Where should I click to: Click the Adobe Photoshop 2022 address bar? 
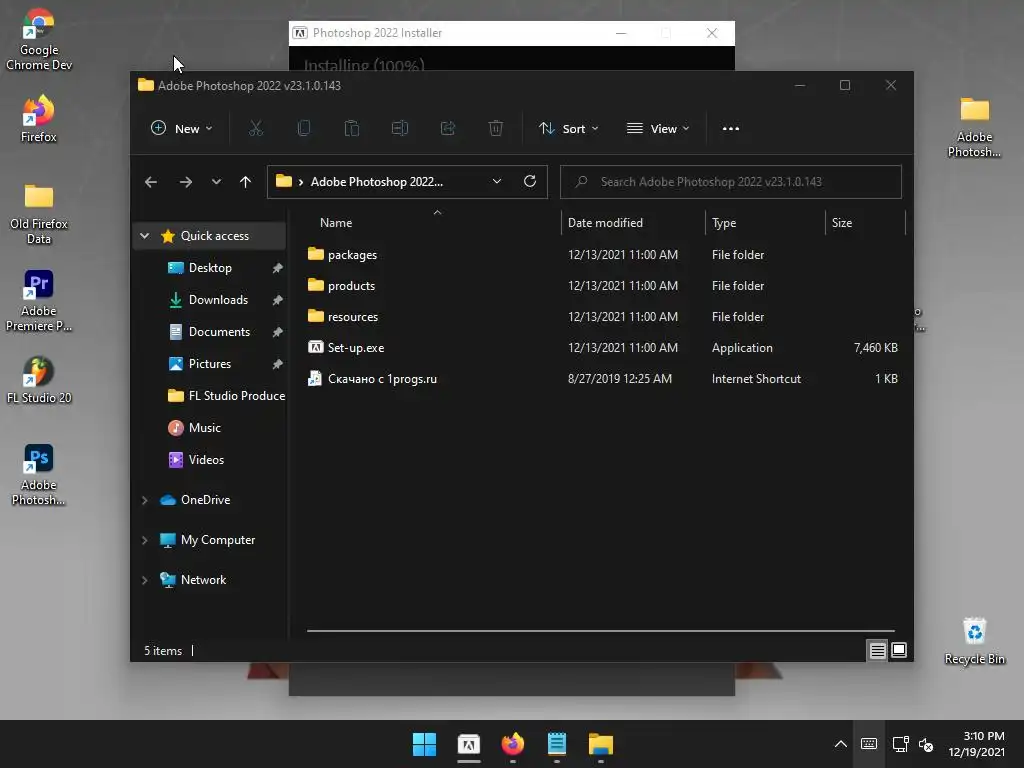tap(377, 182)
